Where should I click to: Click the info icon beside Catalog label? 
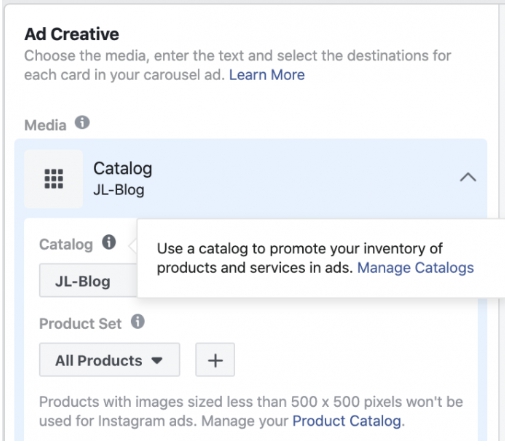click(x=109, y=242)
